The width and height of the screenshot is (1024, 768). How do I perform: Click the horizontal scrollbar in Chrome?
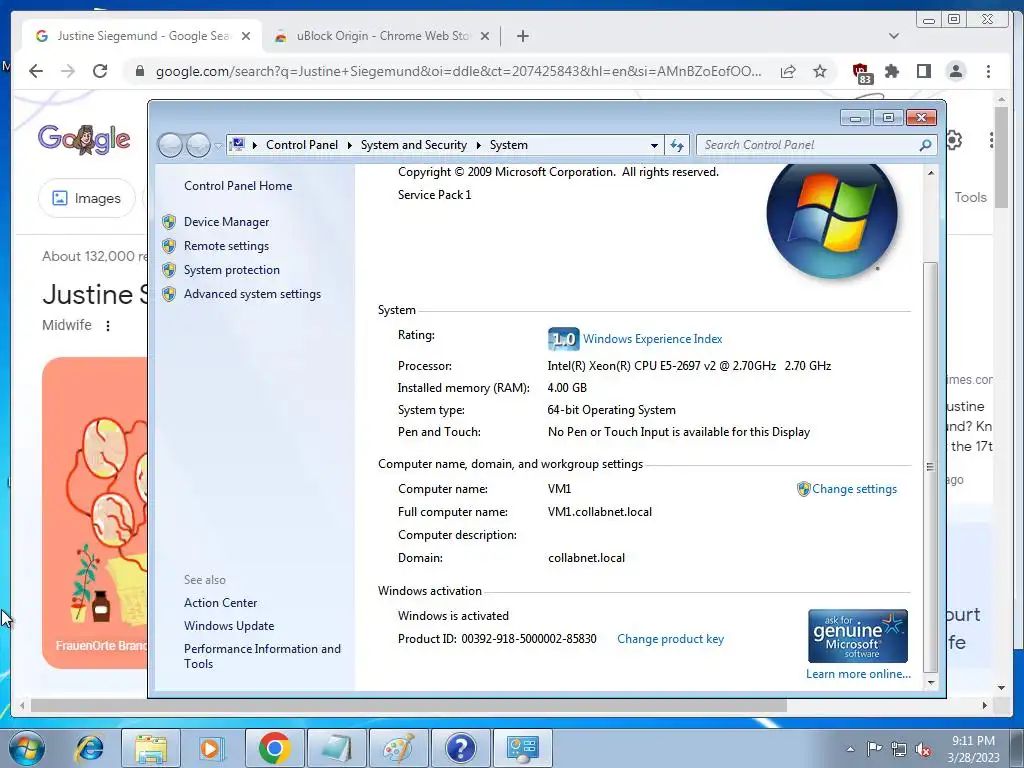[x=408, y=705]
